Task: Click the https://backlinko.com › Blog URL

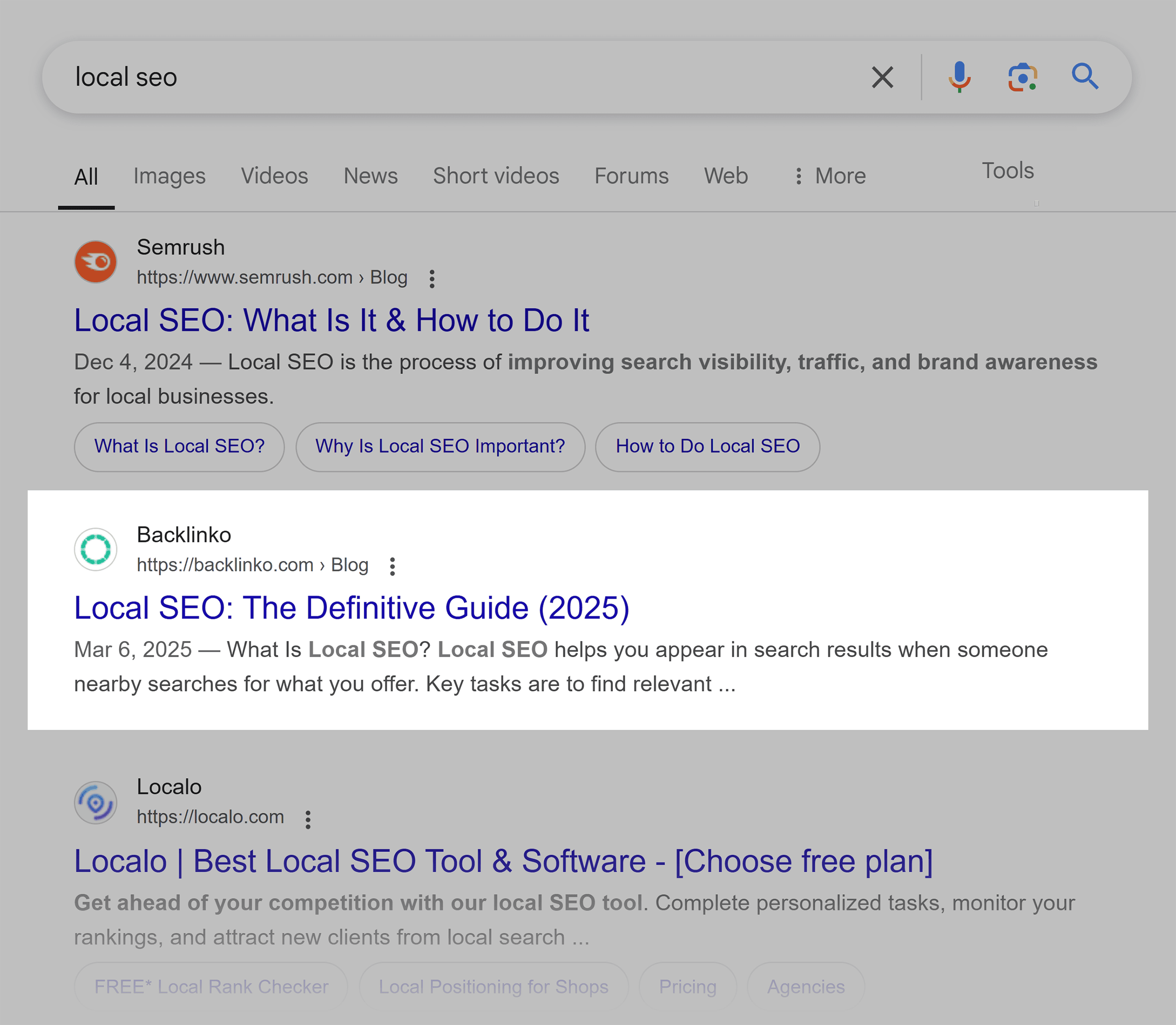Action: coord(252,565)
